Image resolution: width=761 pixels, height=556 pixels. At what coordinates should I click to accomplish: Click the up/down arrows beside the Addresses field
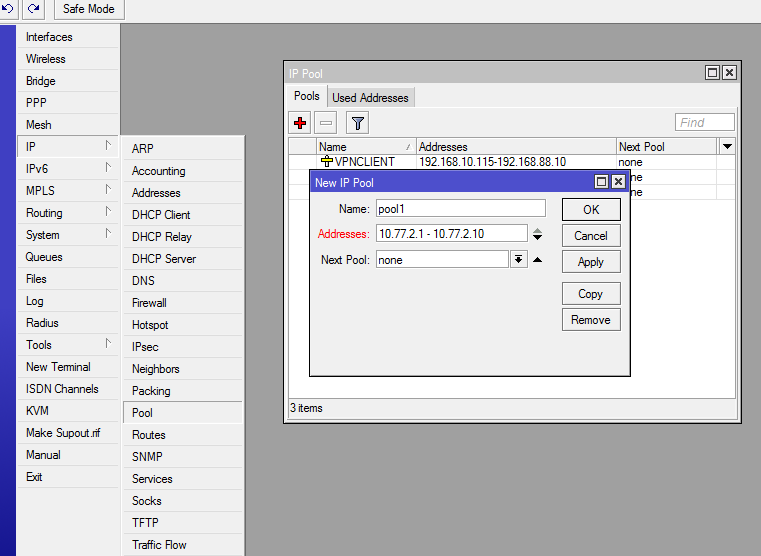coord(537,234)
